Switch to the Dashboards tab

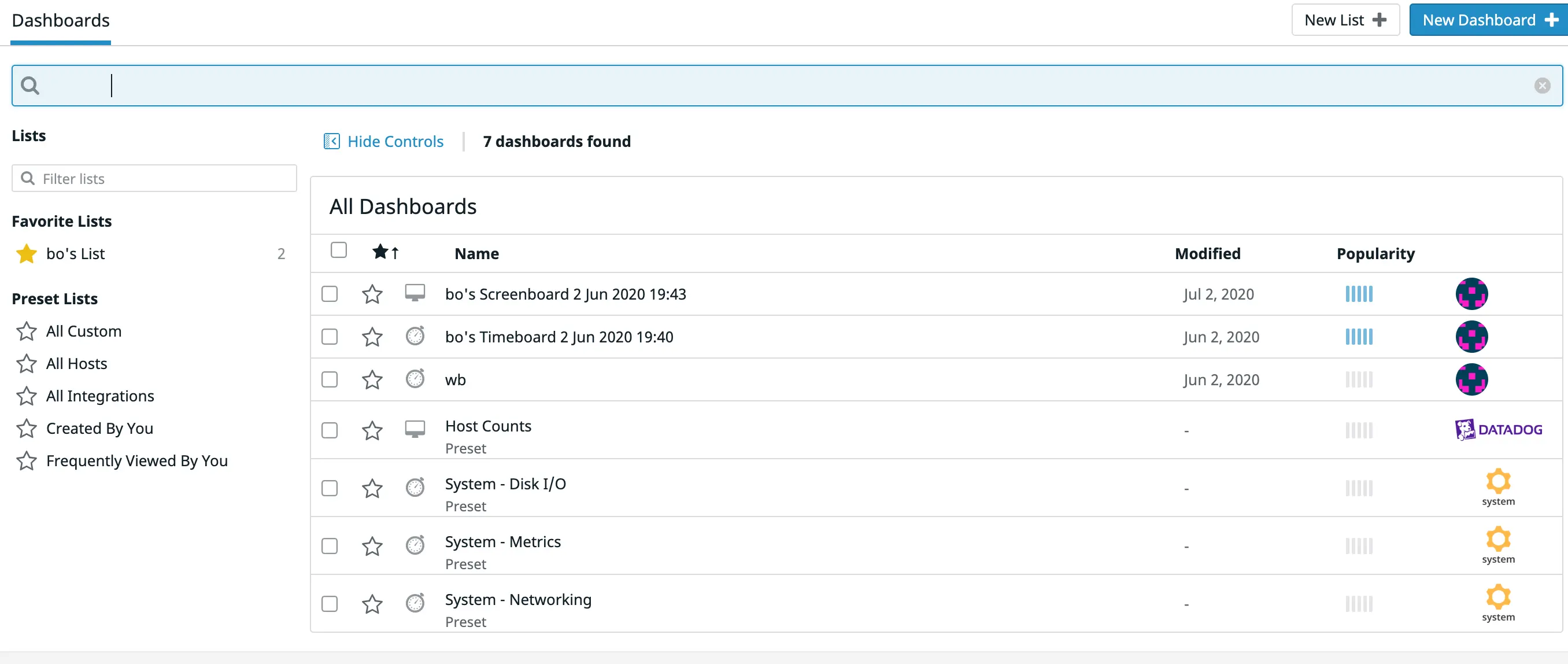[x=60, y=21]
